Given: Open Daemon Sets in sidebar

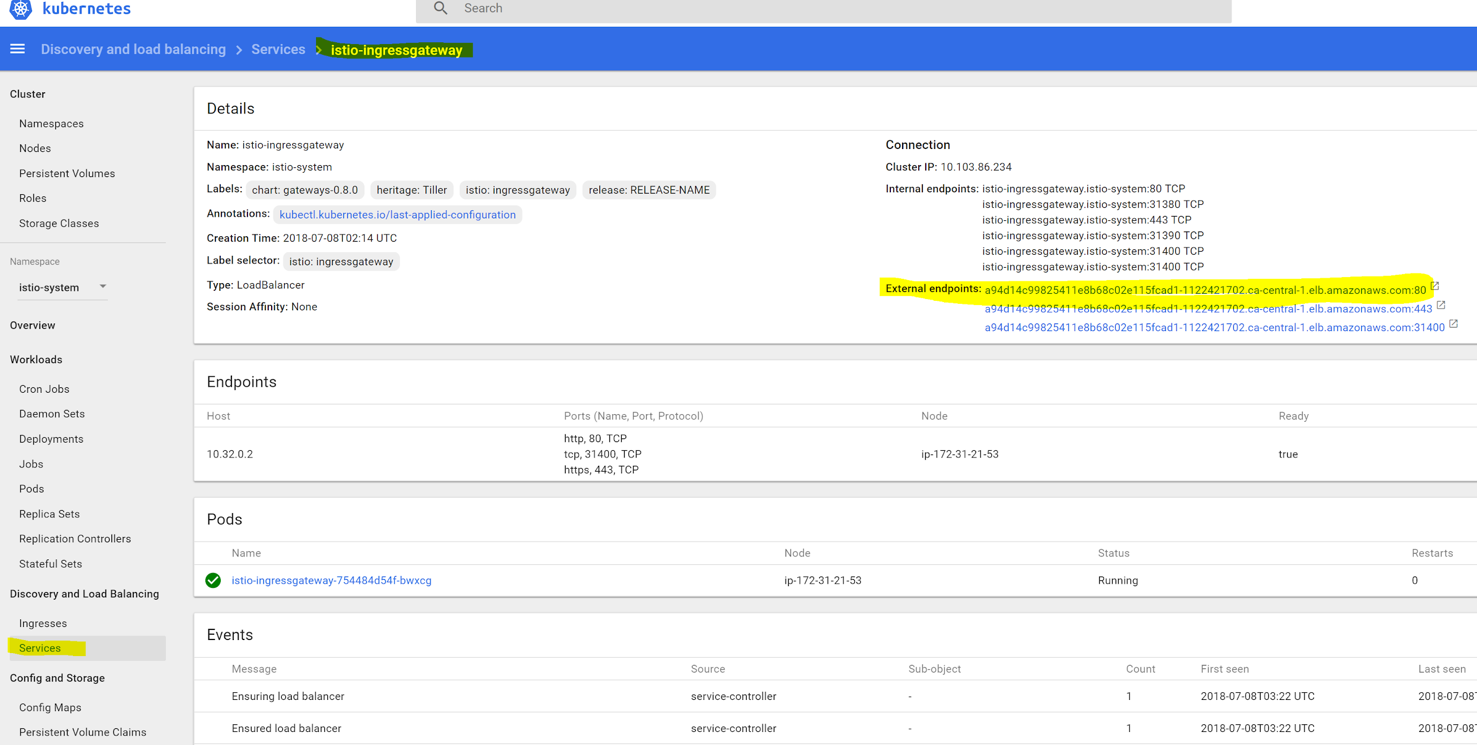Looking at the screenshot, I should pos(52,414).
